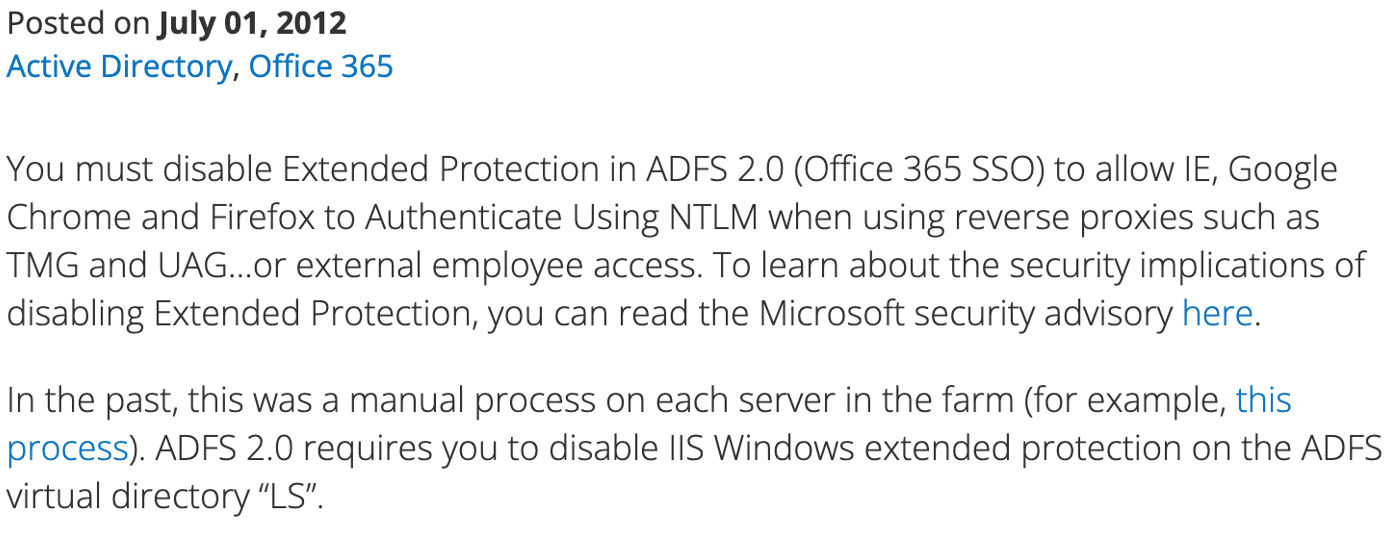
Task: Click the quoted text “LS”
Action: pyautogui.click(x=286, y=497)
